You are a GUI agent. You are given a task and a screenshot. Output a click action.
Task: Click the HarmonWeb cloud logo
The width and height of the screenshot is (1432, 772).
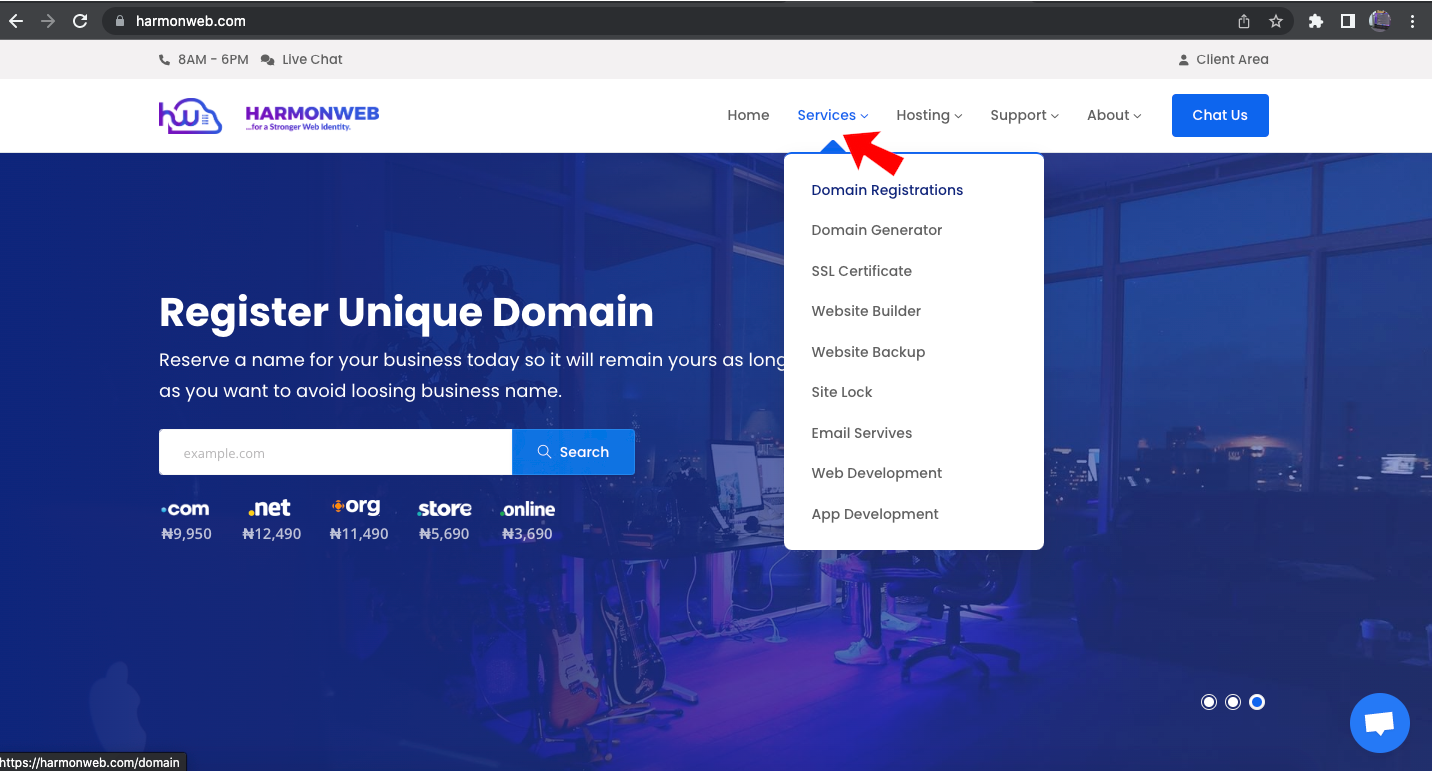[190, 114]
